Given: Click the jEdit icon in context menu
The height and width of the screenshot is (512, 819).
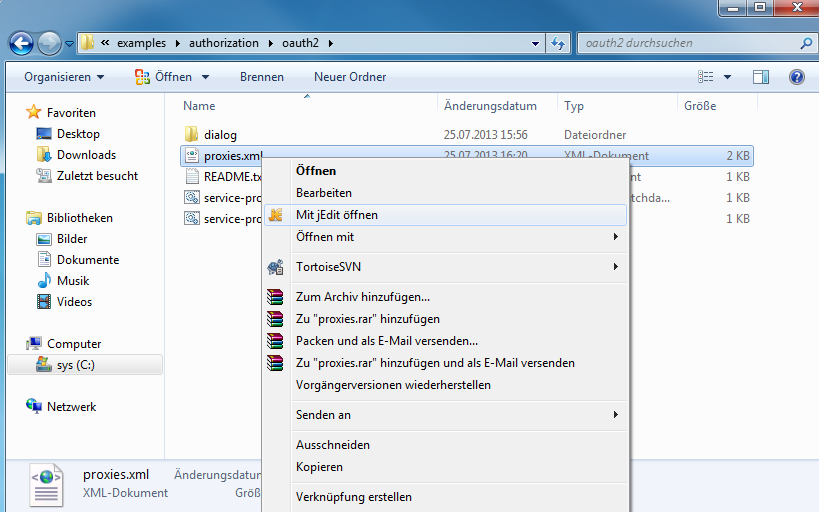Looking at the screenshot, I should click(x=276, y=215).
